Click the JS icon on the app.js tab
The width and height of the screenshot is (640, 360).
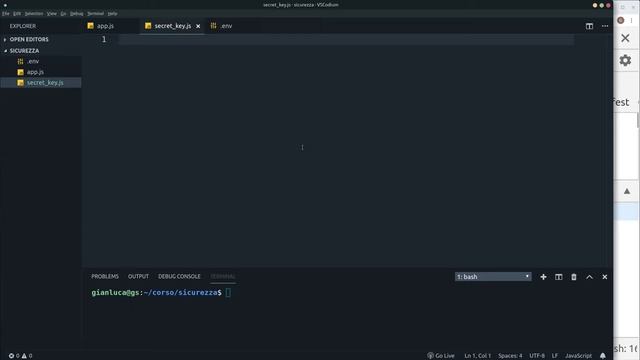tap(91, 26)
